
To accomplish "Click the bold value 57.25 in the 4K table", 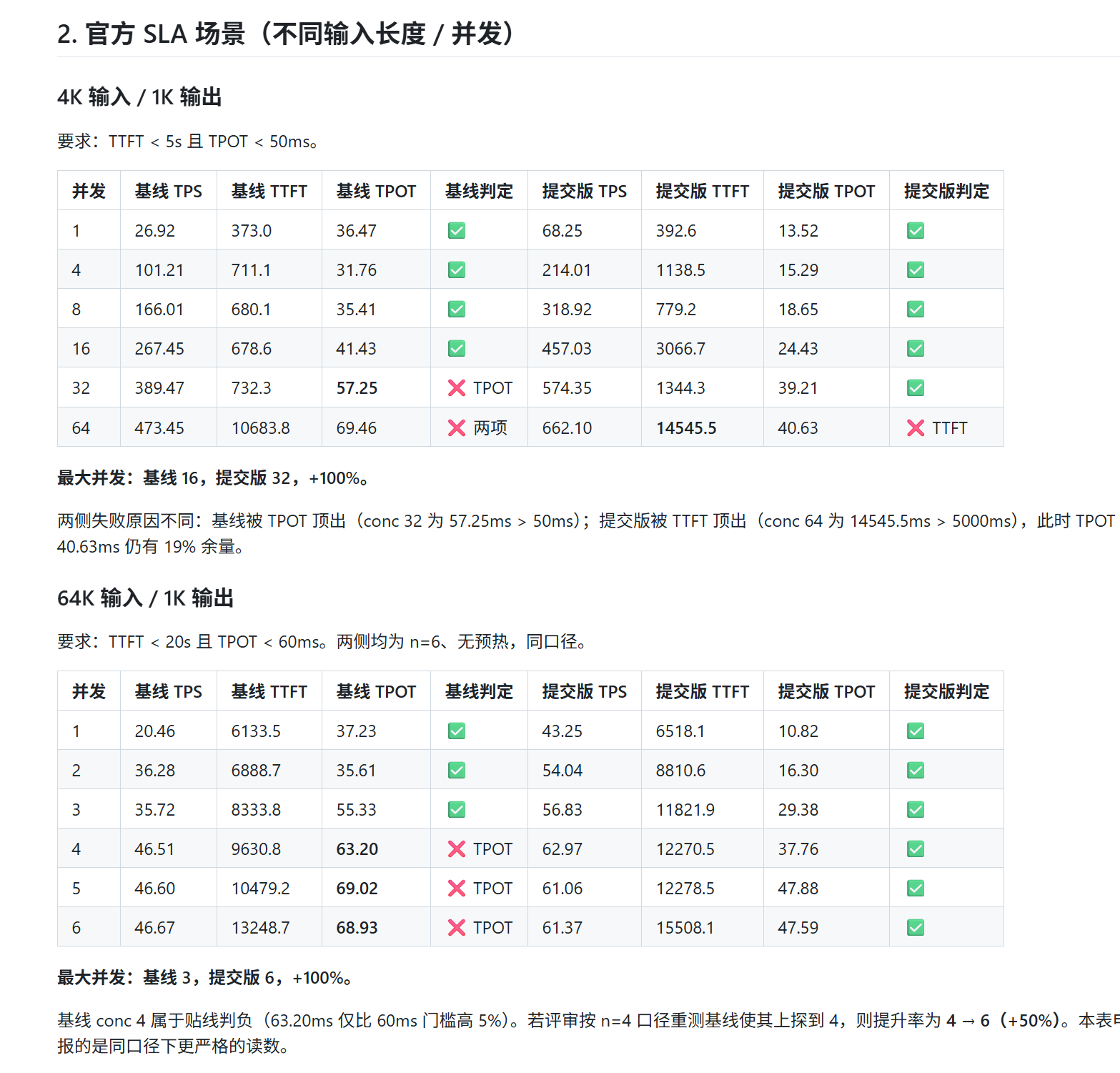I will [x=357, y=388].
